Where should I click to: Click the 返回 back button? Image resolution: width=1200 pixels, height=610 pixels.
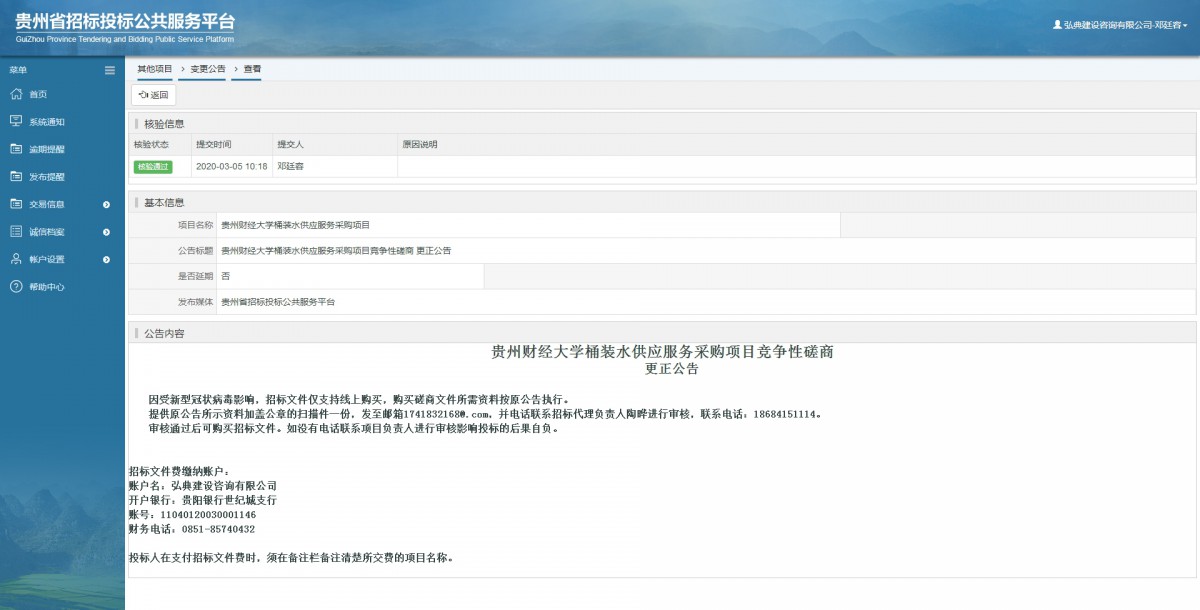coord(154,95)
